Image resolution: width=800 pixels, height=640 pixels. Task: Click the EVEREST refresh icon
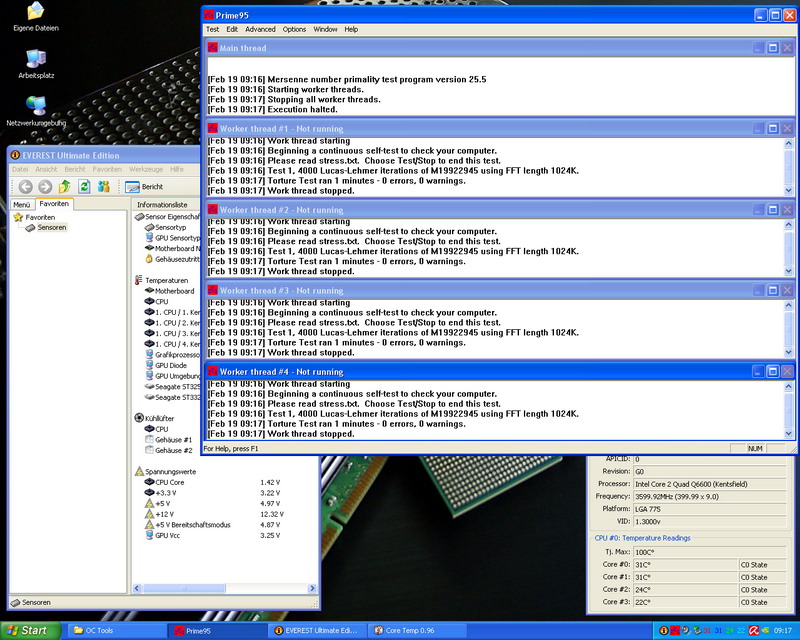tap(85, 187)
